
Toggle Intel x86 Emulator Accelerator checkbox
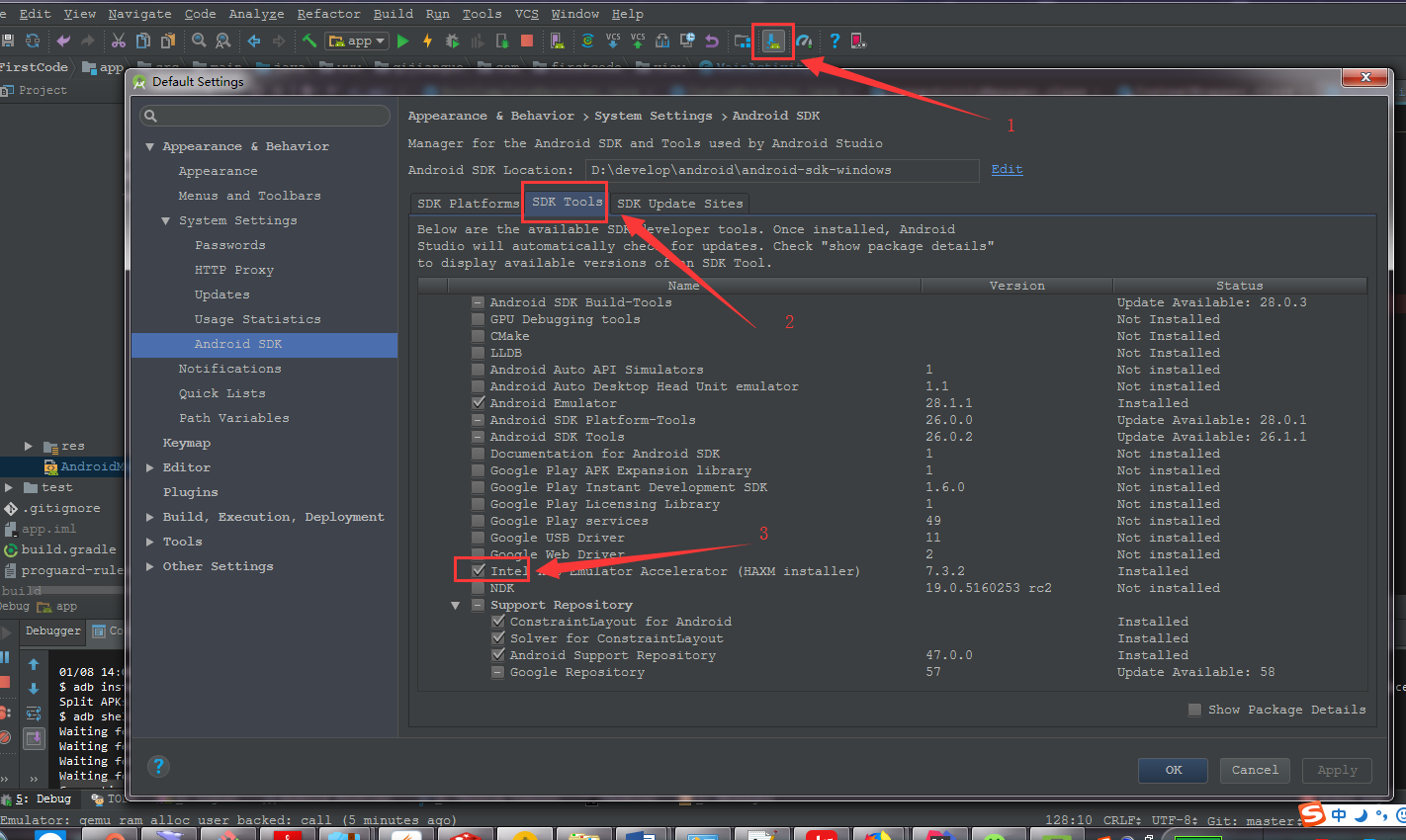pyautogui.click(x=479, y=571)
